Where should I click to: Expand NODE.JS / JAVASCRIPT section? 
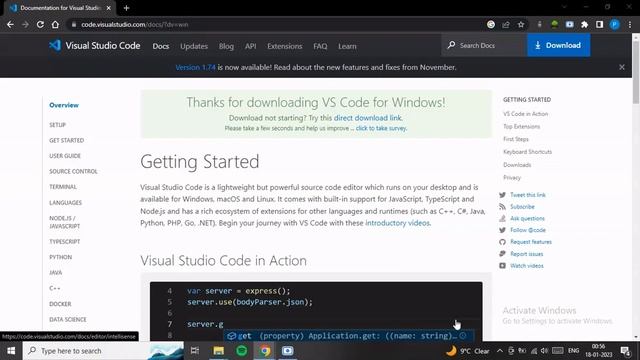pos(64,222)
